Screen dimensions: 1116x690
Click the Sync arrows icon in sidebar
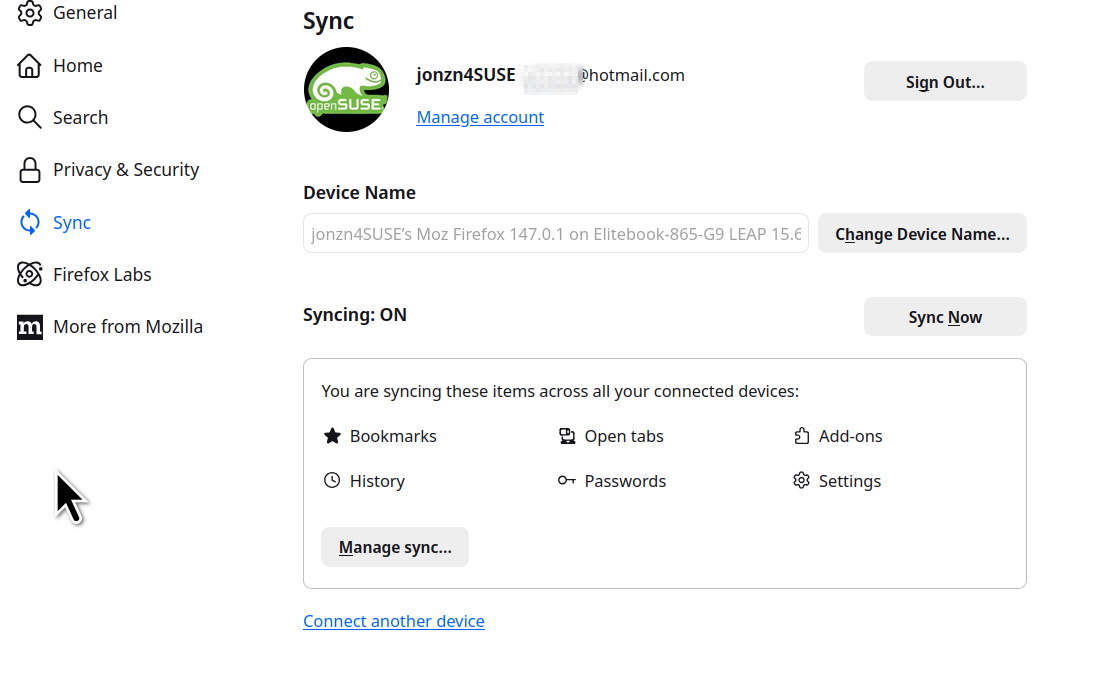click(x=30, y=222)
